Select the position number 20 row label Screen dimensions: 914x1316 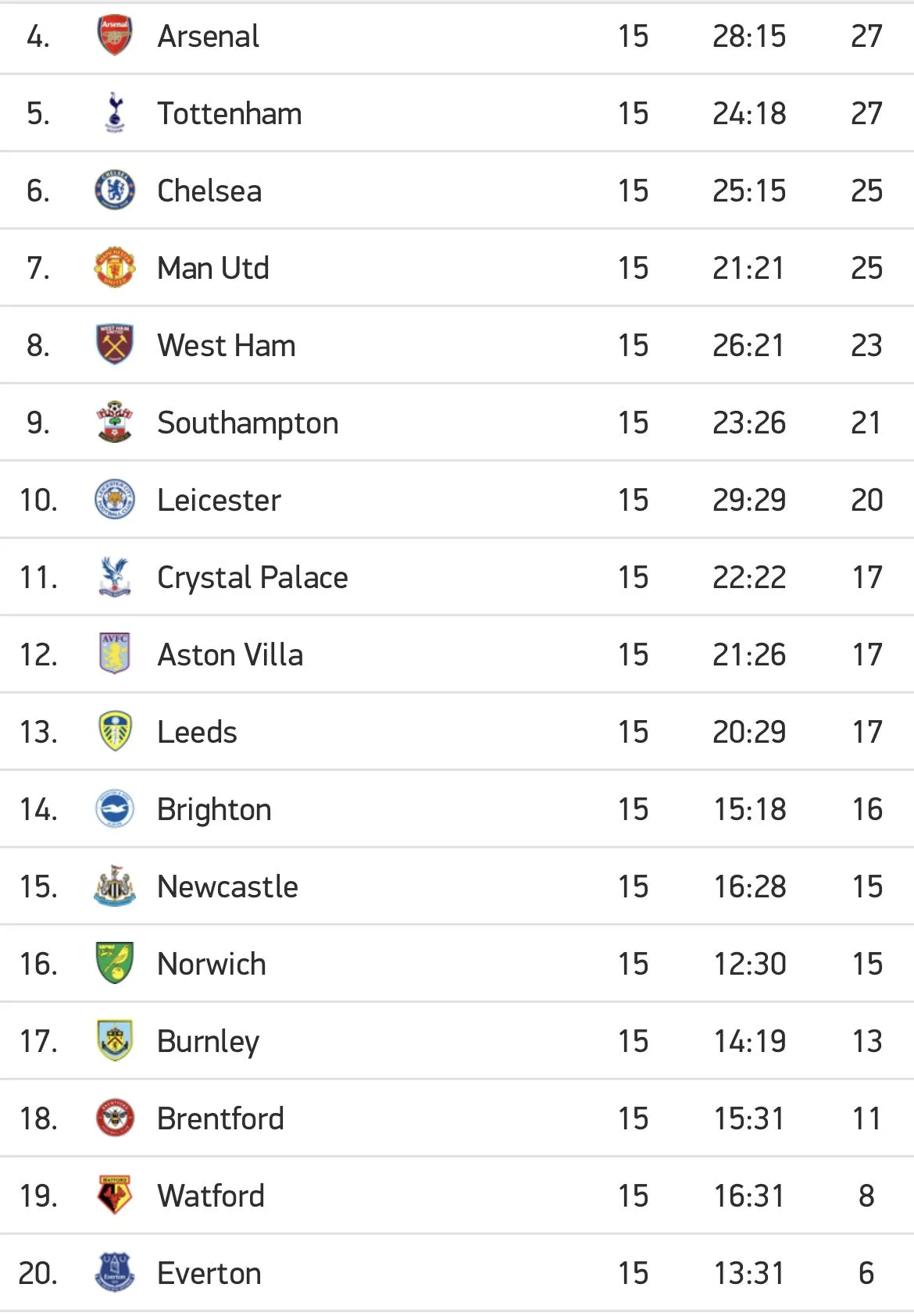click(37, 1273)
